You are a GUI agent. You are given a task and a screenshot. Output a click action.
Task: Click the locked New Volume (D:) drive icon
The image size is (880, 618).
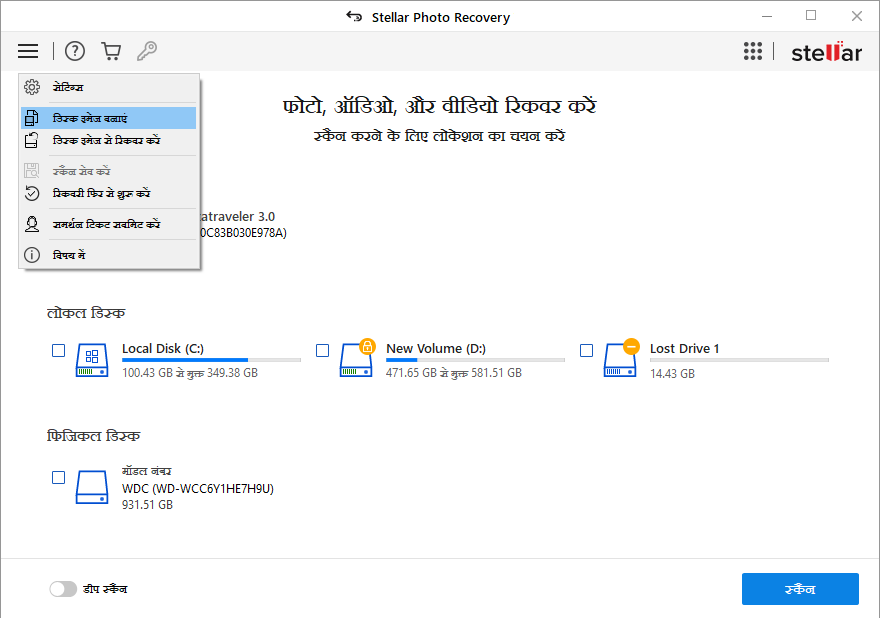356,358
